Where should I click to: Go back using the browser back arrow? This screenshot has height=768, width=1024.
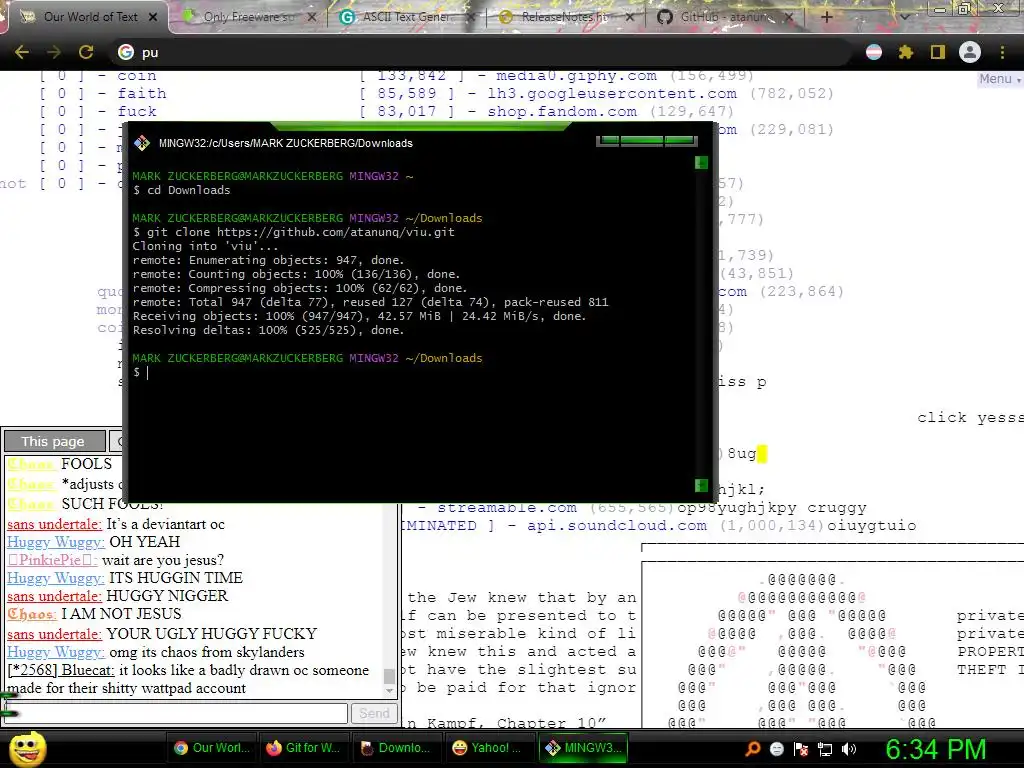pos(22,52)
